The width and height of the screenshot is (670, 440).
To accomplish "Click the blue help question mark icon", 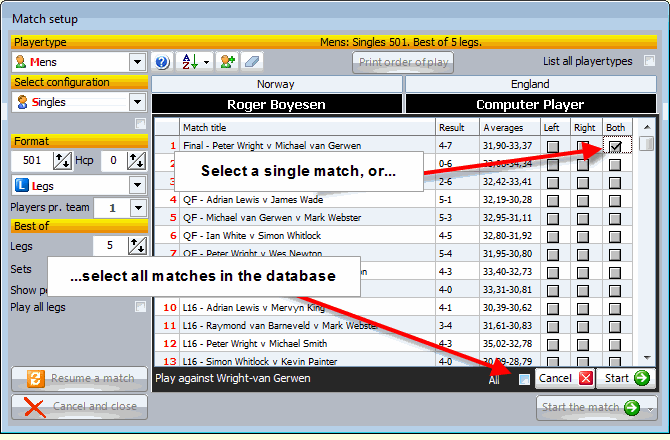I will (163, 62).
